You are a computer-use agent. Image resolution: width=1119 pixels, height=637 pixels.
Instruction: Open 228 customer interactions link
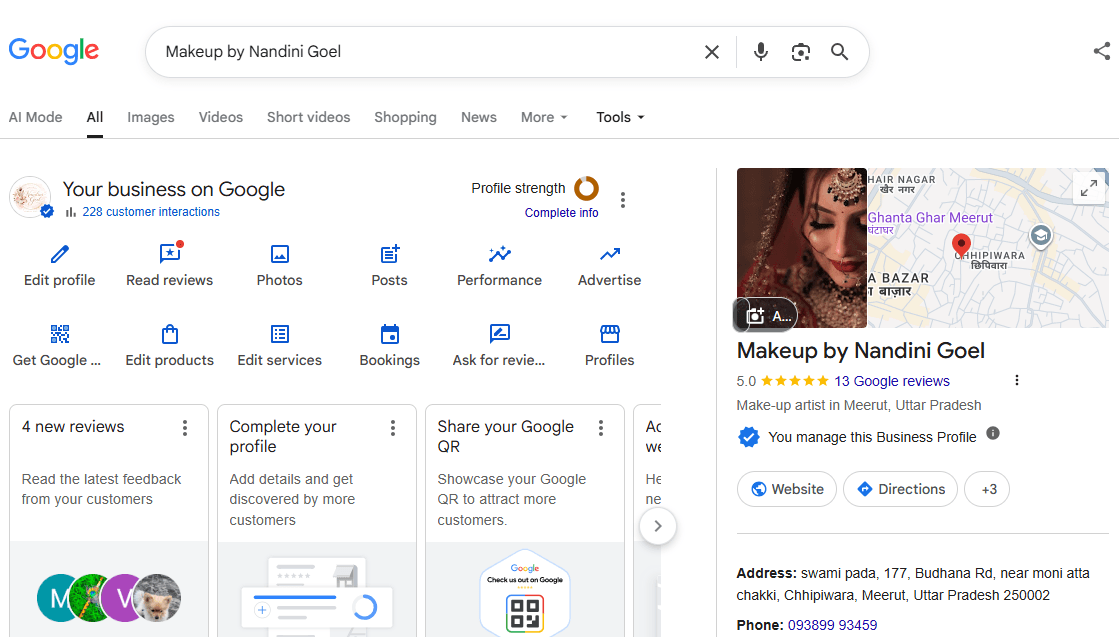click(151, 212)
